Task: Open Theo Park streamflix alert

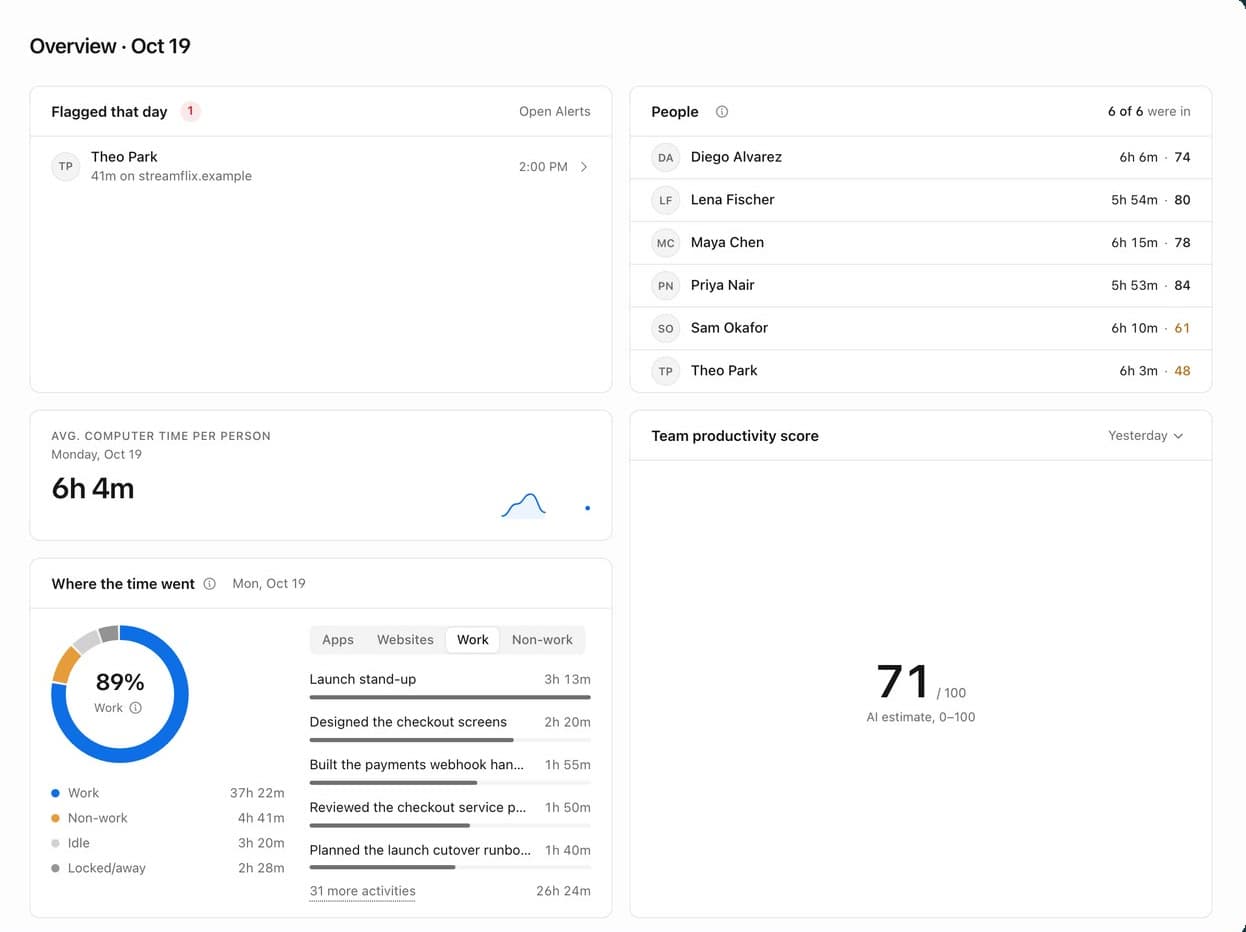Action: point(321,166)
